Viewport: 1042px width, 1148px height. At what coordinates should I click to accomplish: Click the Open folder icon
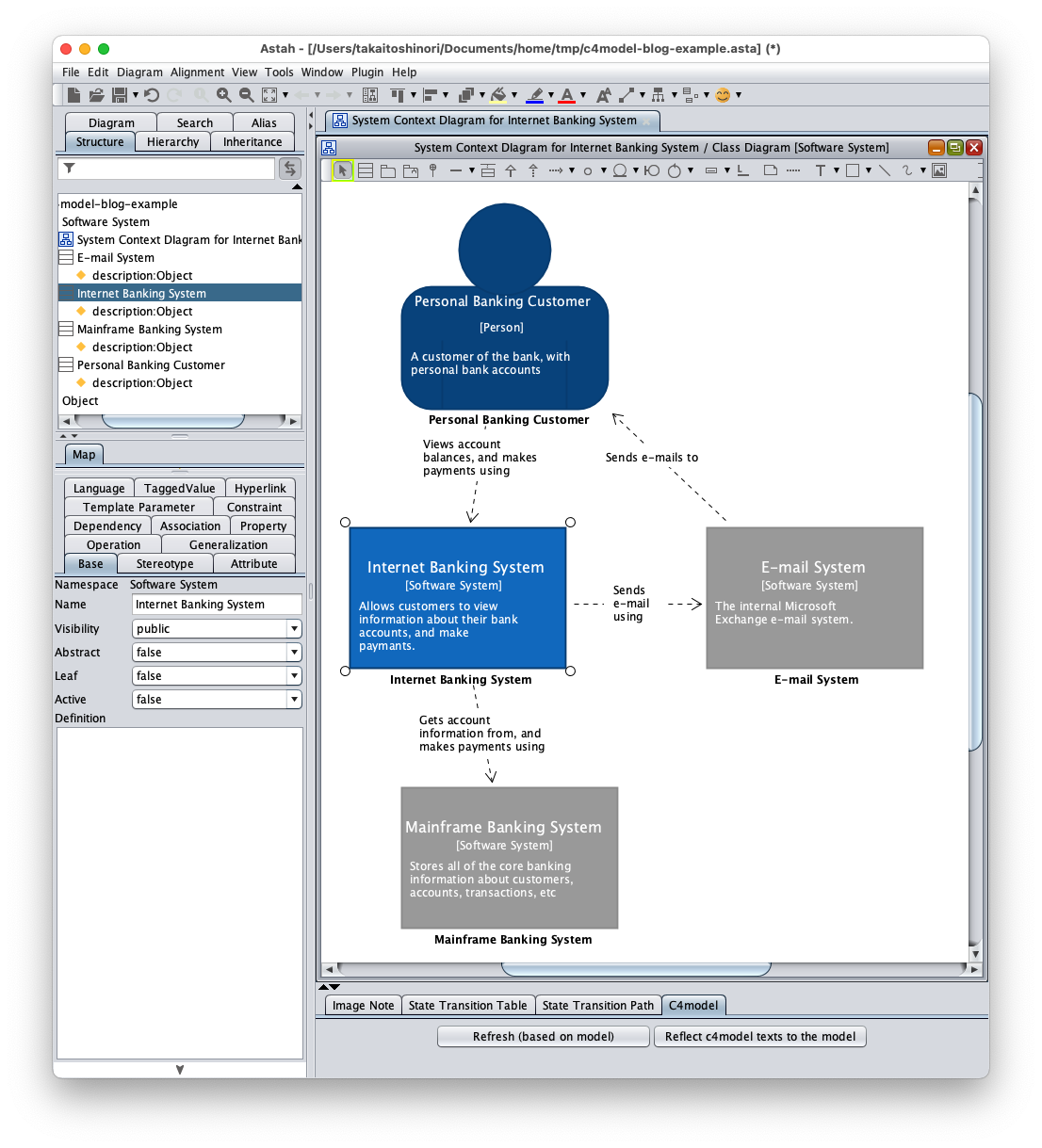(96, 95)
